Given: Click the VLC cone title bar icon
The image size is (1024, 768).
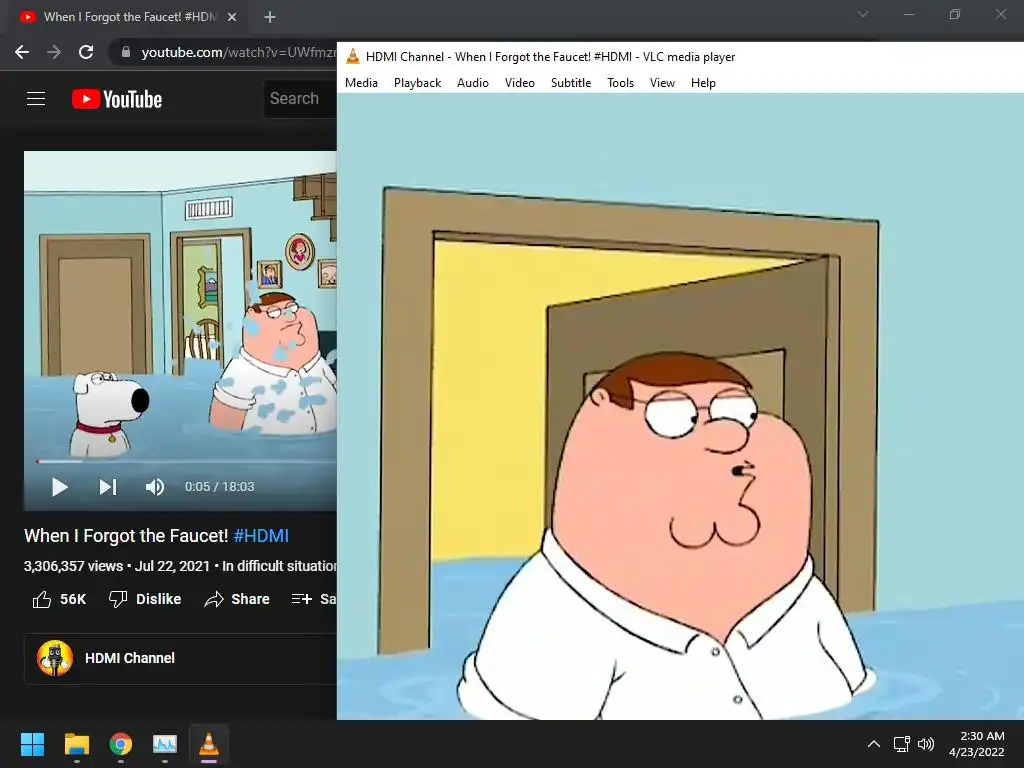Looking at the screenshot, I should pyautogui.click(x=353, y=57).
